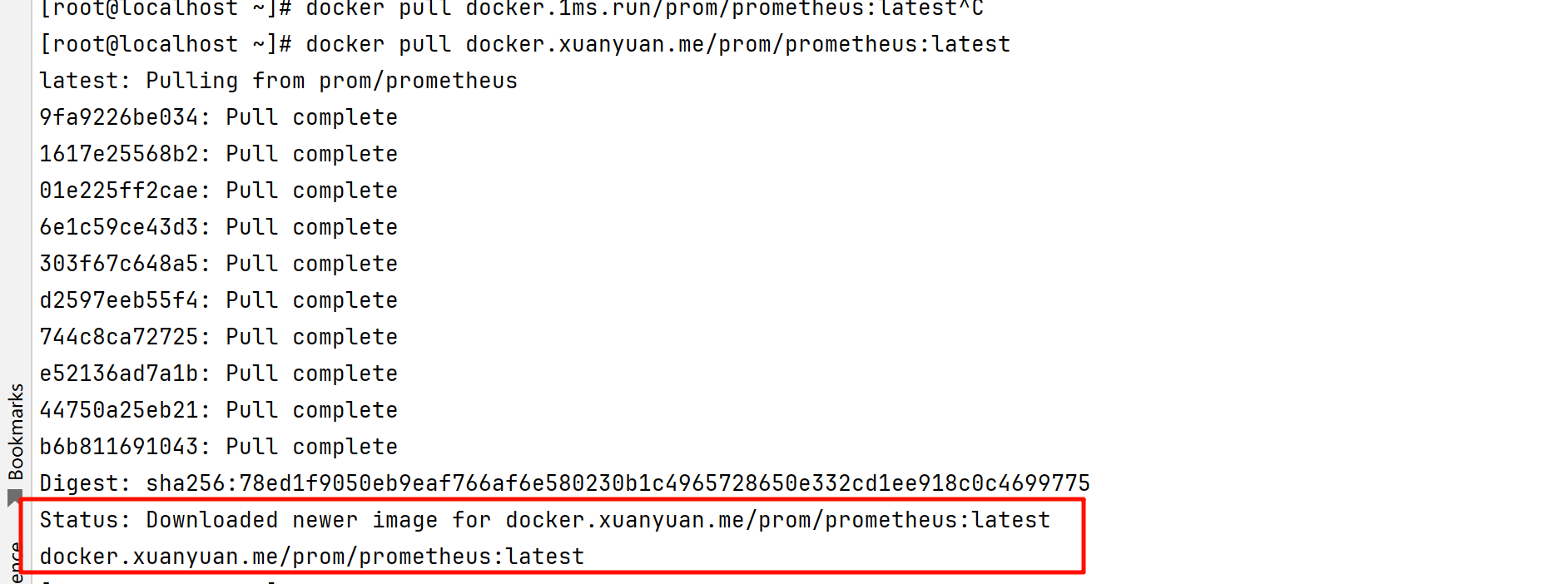
Task: Click the docker.xuanyuan.me pull command line
Action: [x=525, y=44]
